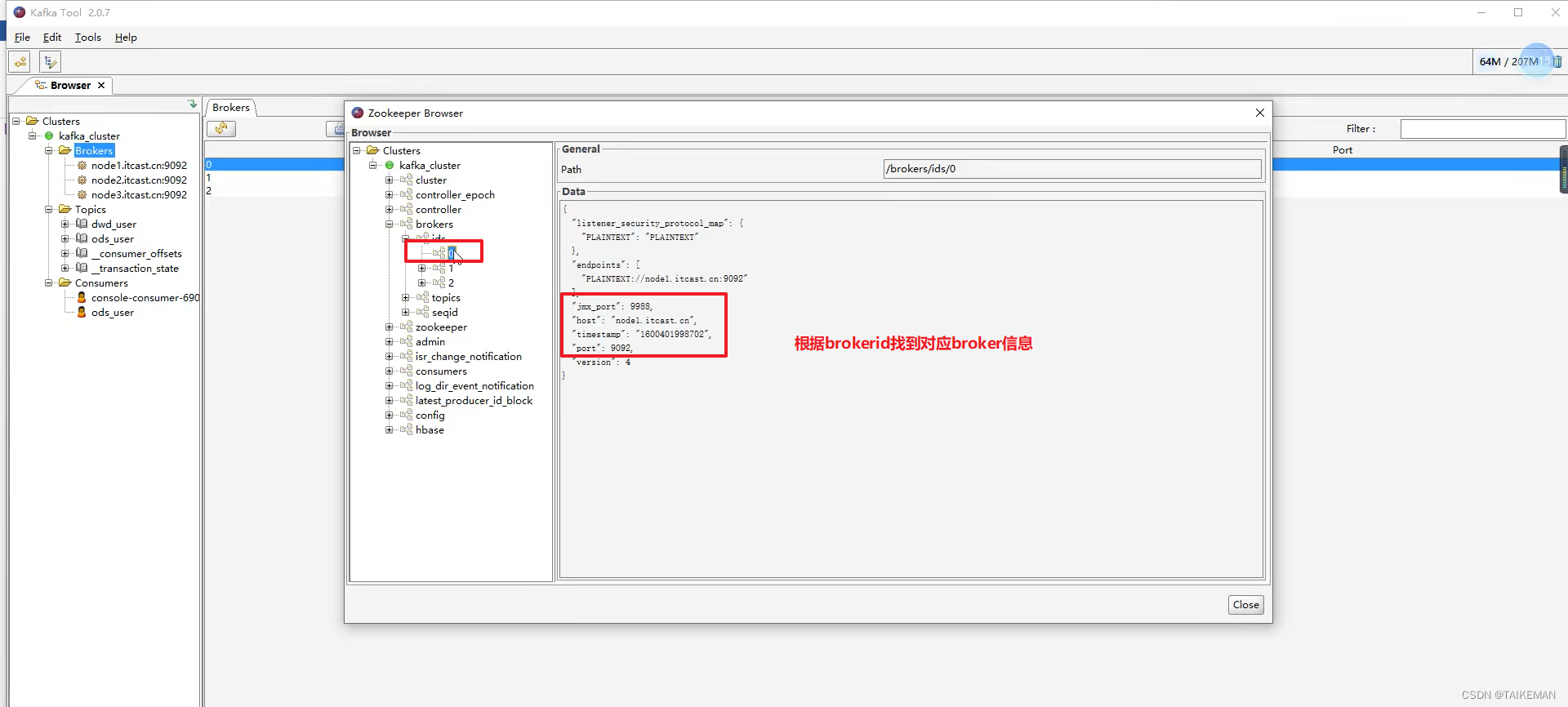The height and width of the screenshot is (707, 1568).
Task: Click config node icon in Zookeeper tree
Action: (406, 416)
